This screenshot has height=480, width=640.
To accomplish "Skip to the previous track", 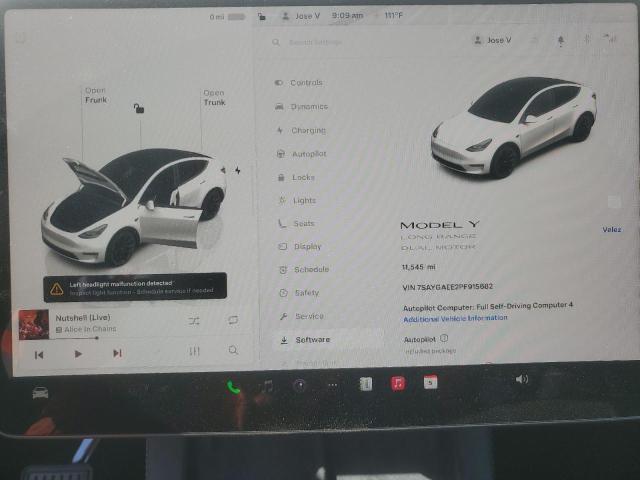I will click(x=39, y=355).
